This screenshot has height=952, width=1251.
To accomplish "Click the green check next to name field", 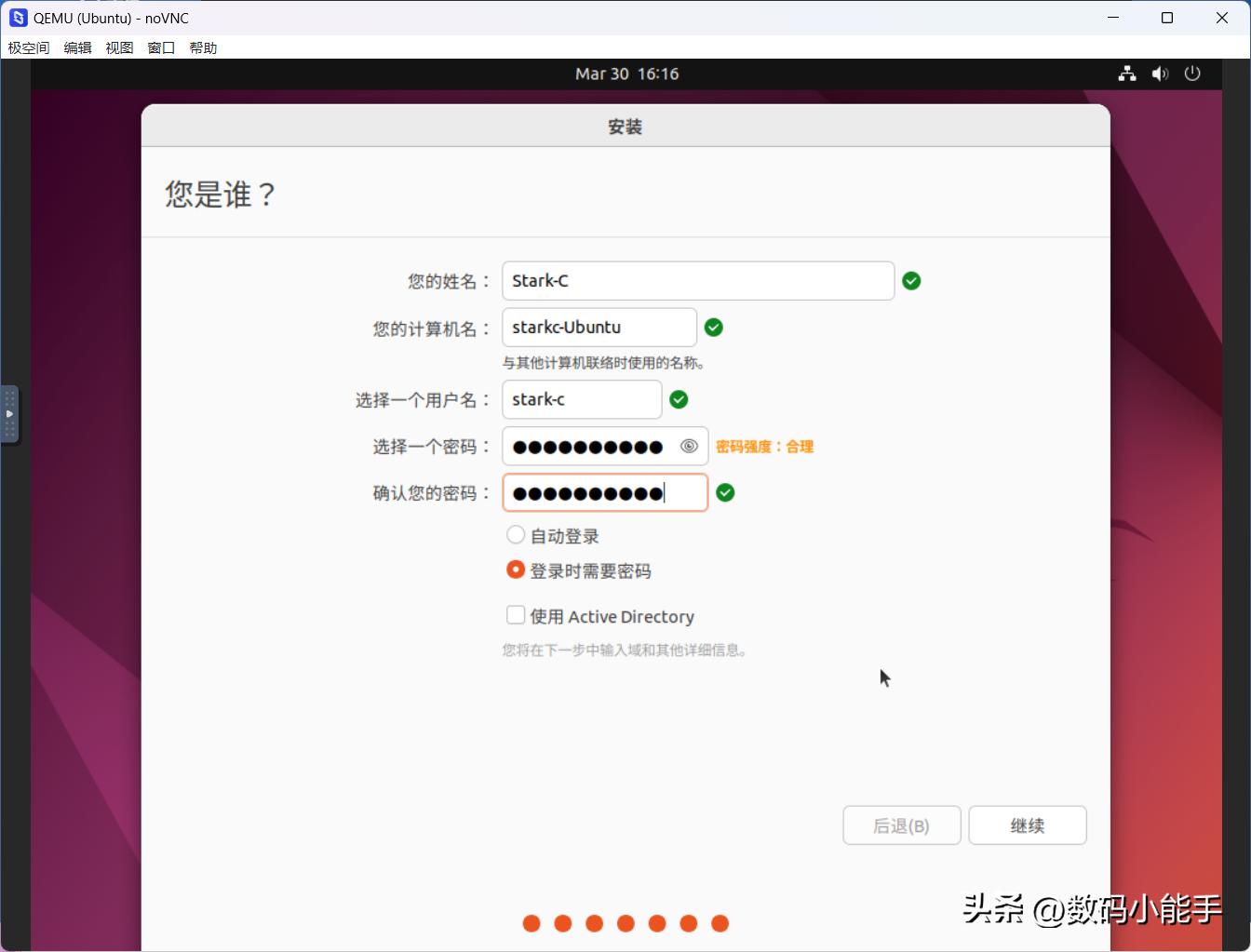I will [x=911, y=281].
